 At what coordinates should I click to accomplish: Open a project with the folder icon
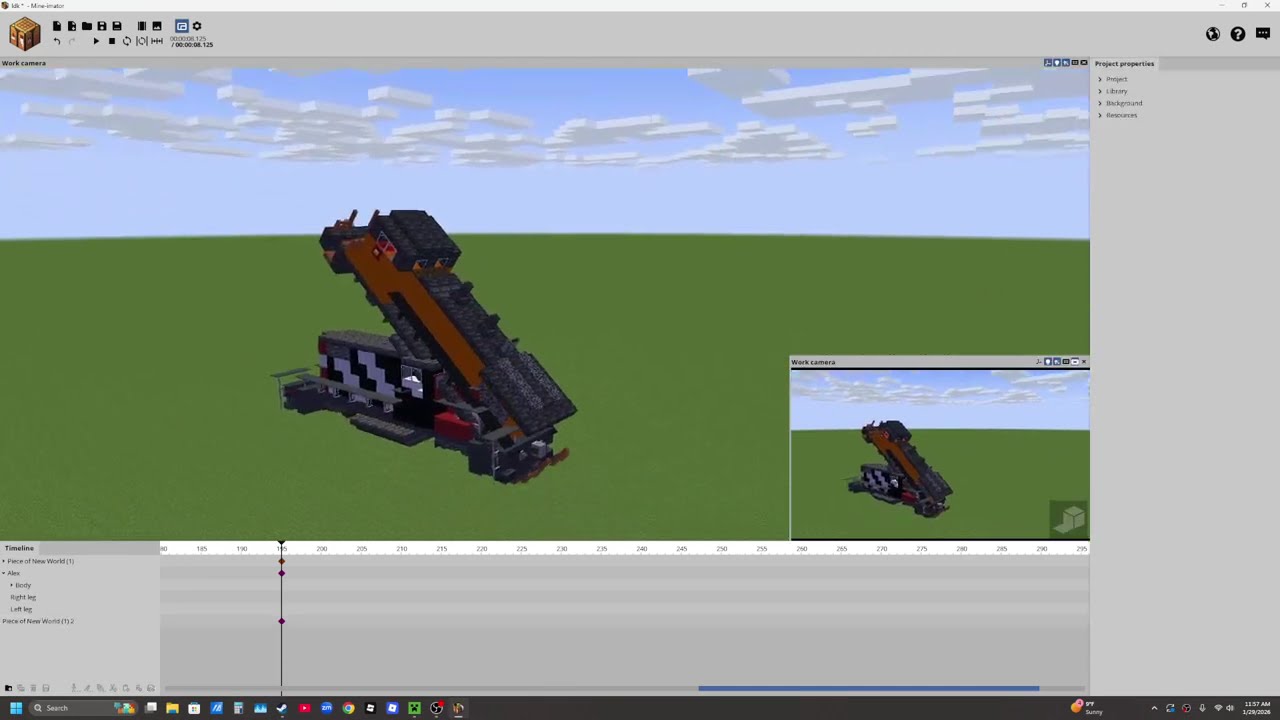tap(87, 26)
